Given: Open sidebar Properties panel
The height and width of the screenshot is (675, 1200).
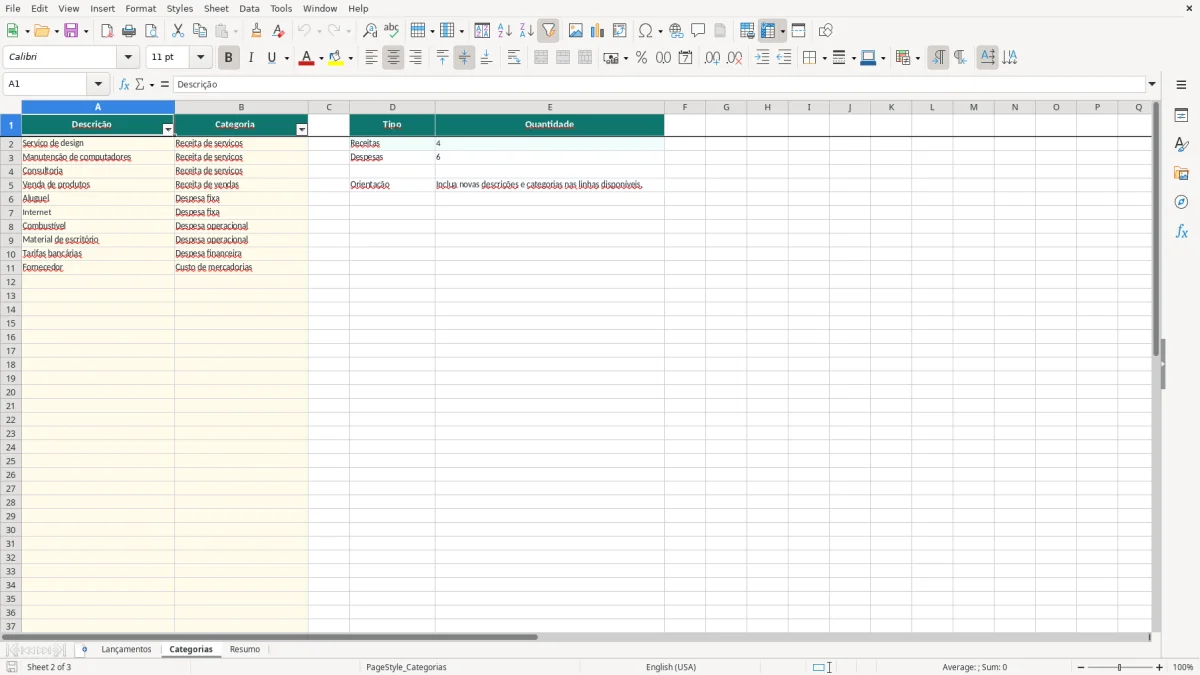Looking at the screenshot, I should 1181,116.
